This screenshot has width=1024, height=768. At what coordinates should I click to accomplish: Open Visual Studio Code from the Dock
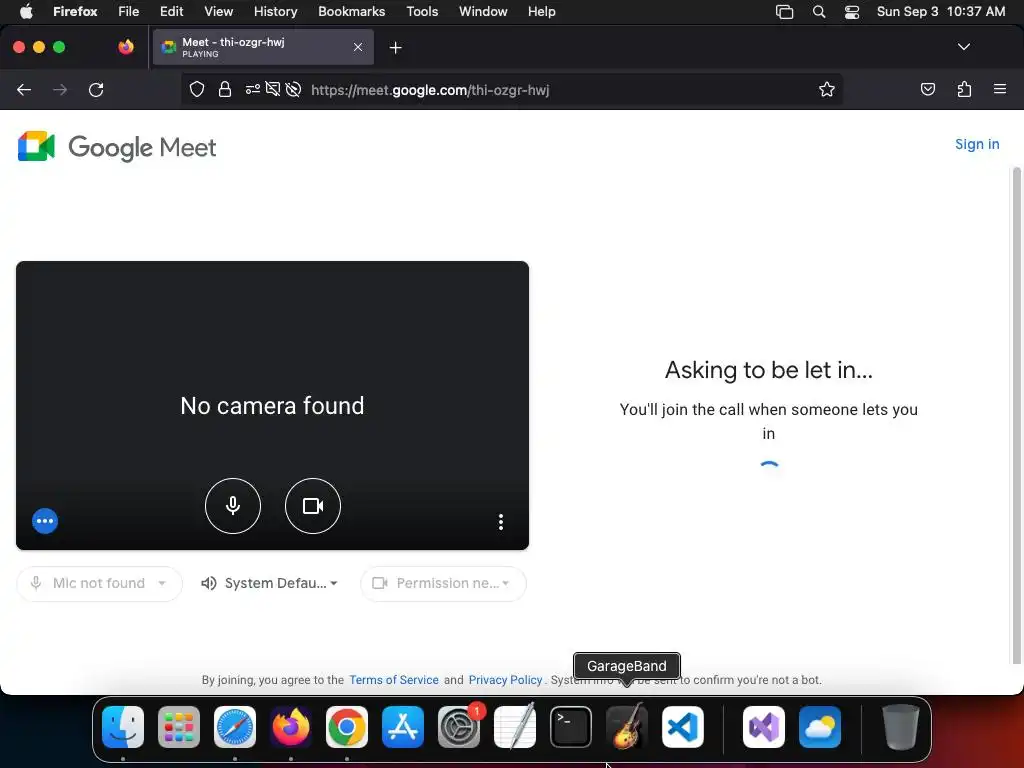pos(682,727)
